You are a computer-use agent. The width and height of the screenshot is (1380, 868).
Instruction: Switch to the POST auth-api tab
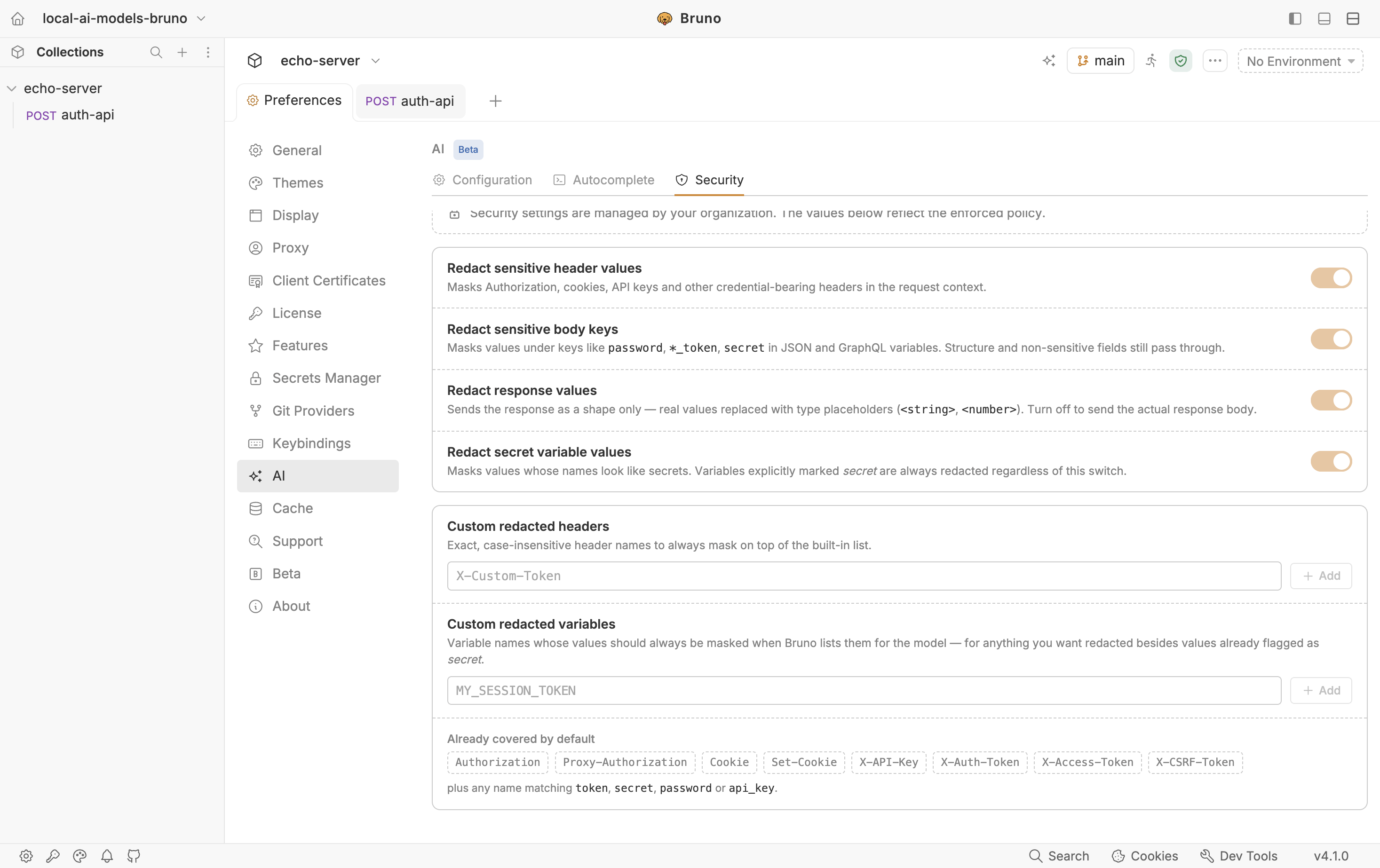pos(410,102)
